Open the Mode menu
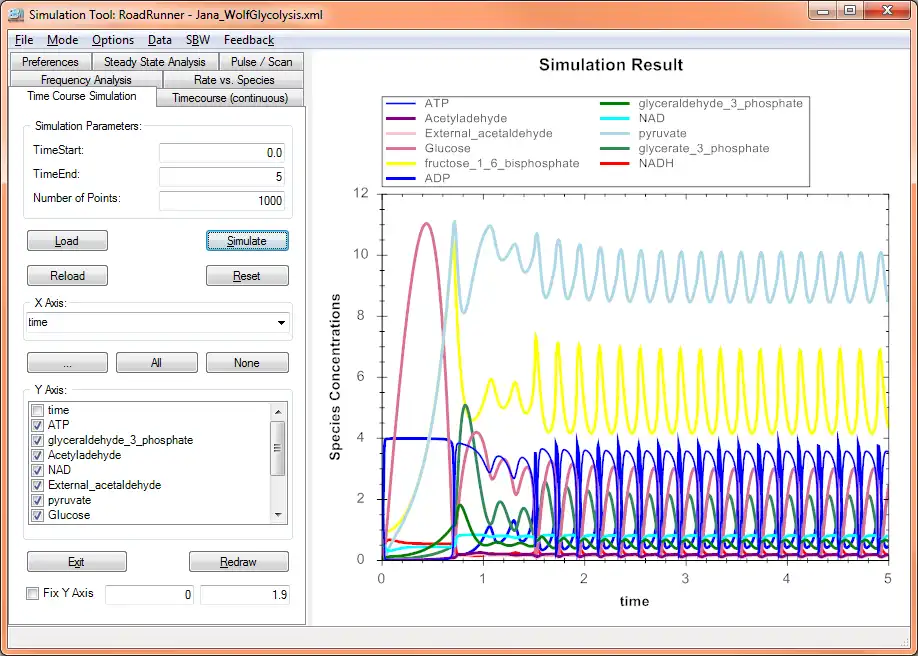 point(63,40)
